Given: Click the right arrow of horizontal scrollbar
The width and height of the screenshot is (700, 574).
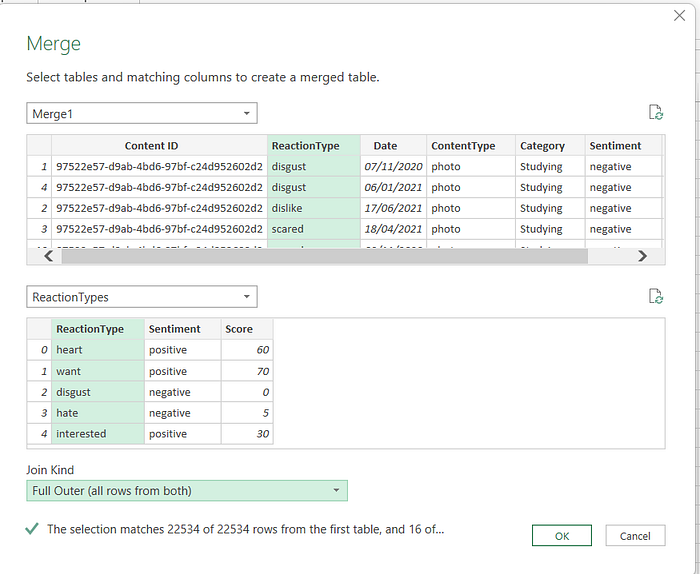Looking at the screenshot, I should click(642, 256).
